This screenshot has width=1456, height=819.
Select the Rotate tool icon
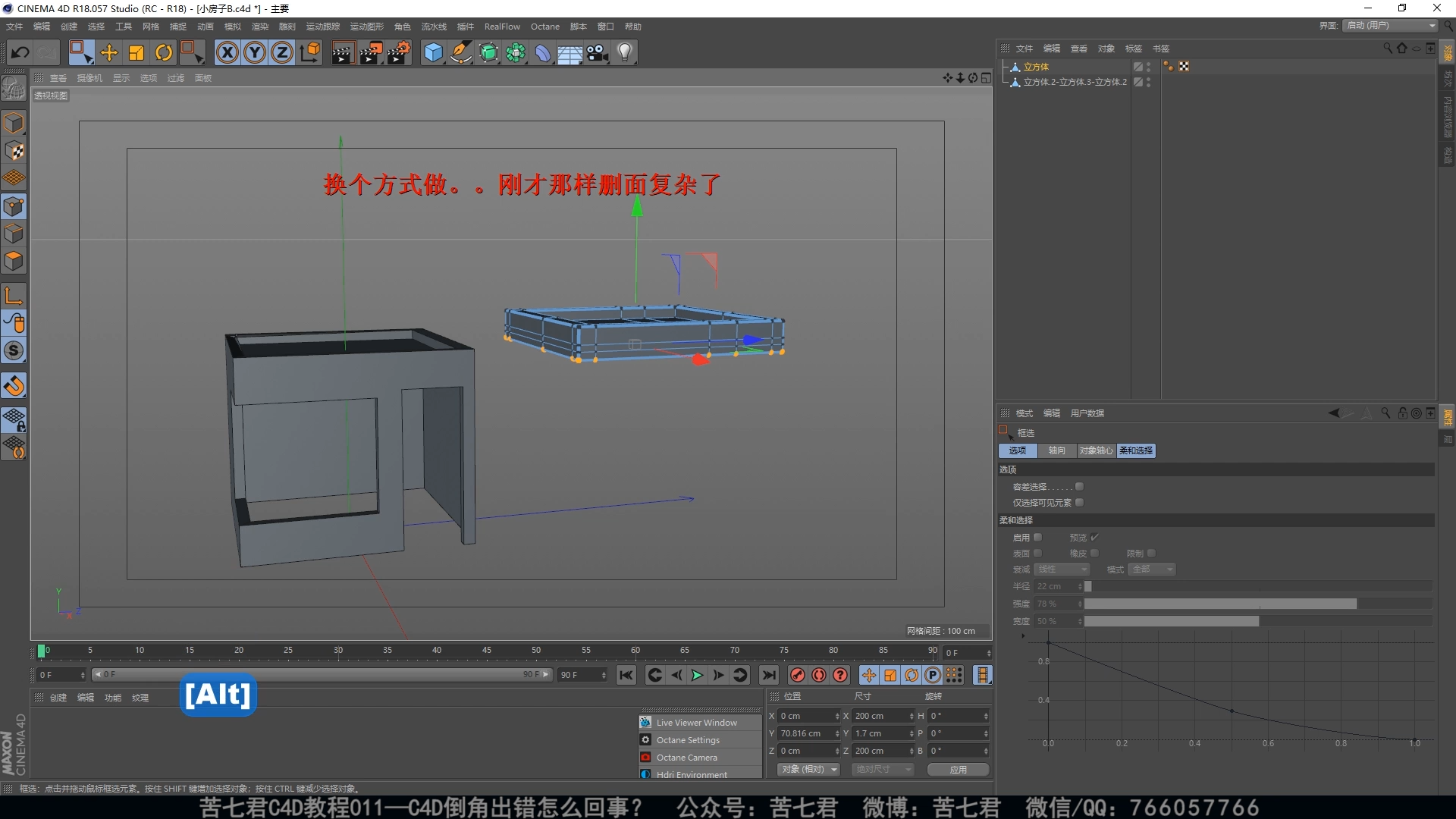click(164, 52)
